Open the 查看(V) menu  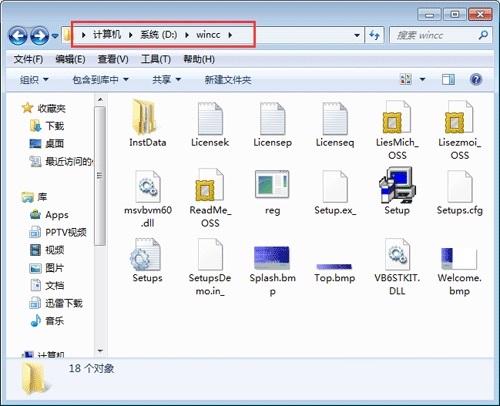tap(113, 59)
